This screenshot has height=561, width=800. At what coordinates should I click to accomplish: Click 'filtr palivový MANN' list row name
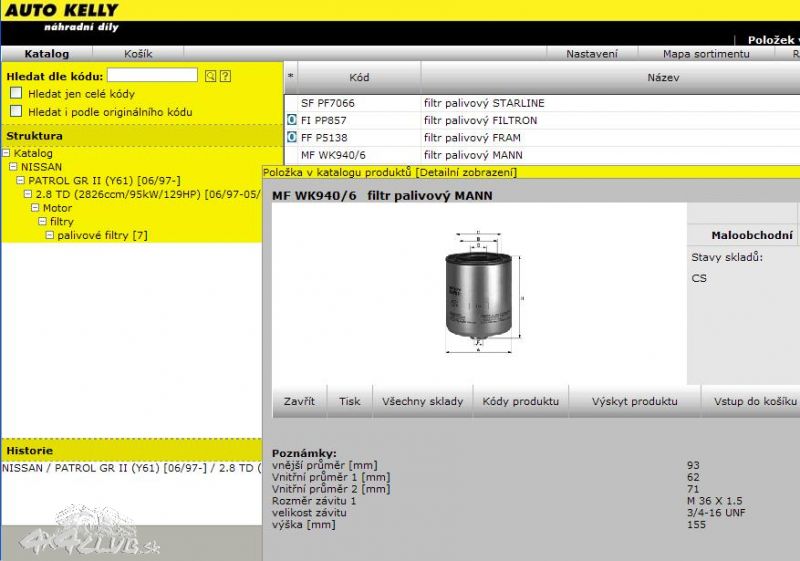pos(473,155)
